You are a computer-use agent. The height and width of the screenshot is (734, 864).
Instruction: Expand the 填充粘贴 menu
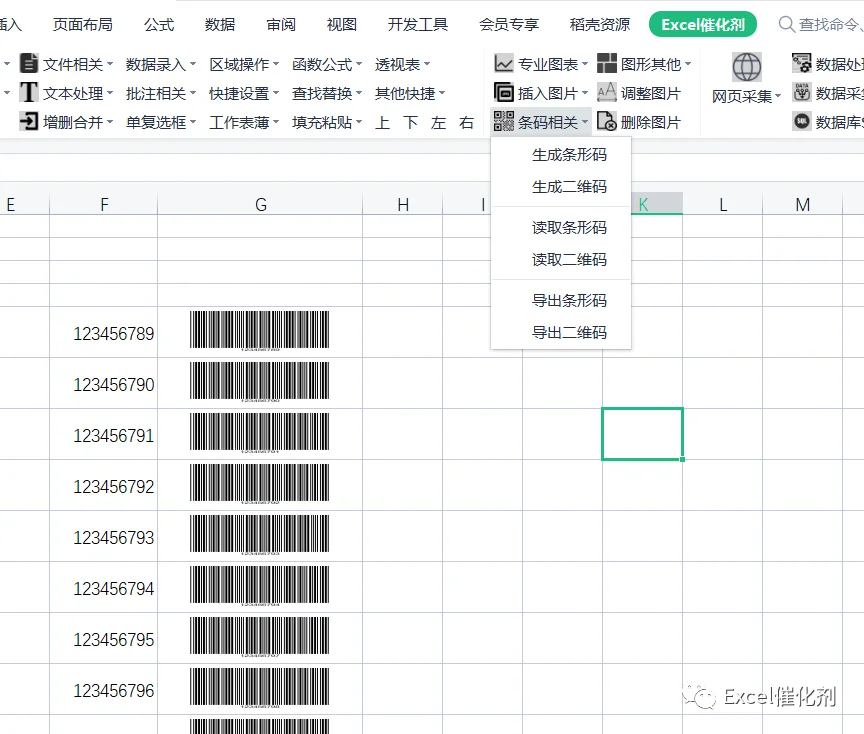point(327,122)
